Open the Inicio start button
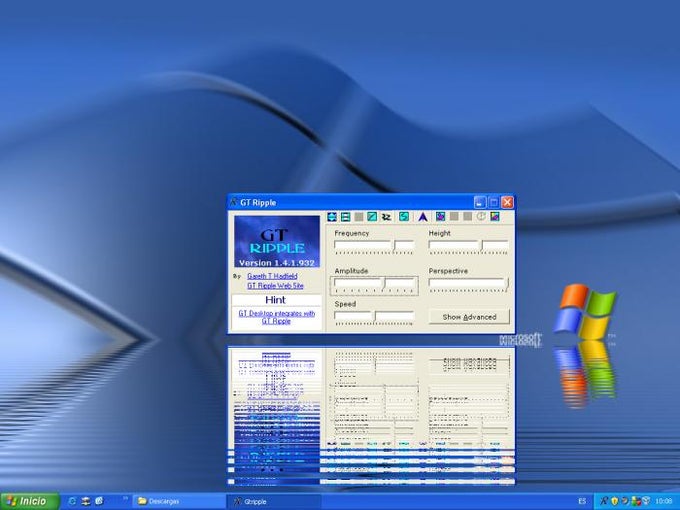Image resolution: width=680 pixels, height=510 pixels. (29, 501)
